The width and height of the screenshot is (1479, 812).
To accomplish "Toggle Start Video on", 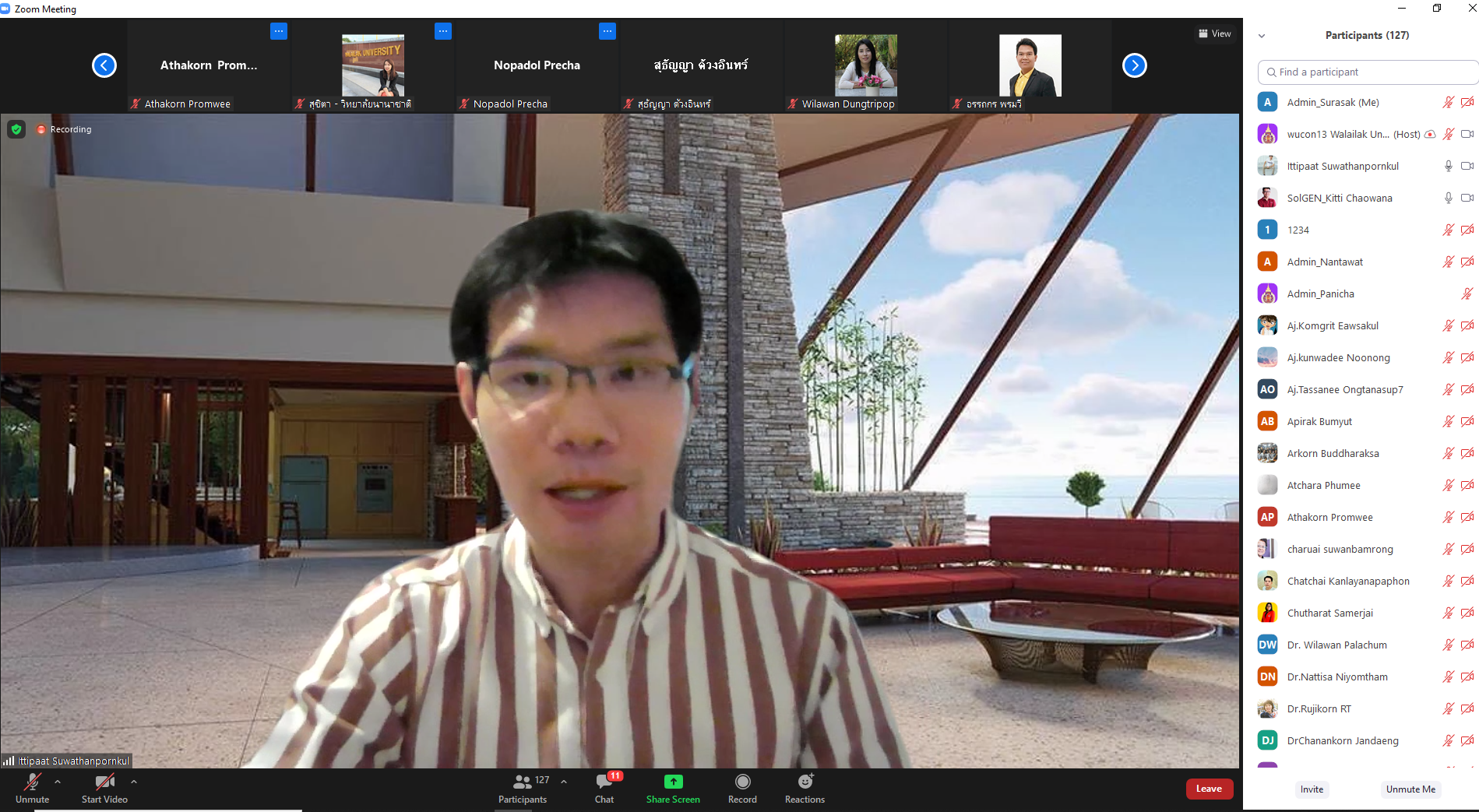I will point(104,782).
